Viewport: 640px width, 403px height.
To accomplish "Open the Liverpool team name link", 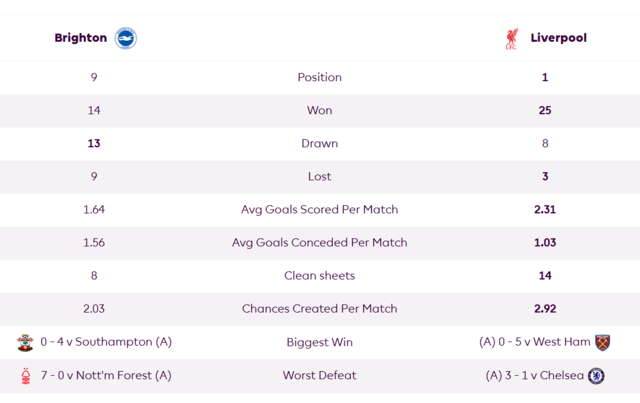I will (x=558, y=38).
